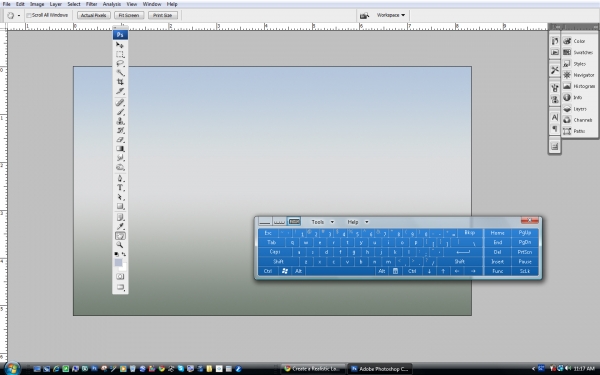Open the Paragraph panel icon
The image size is (600, 375).
point(554,128)
